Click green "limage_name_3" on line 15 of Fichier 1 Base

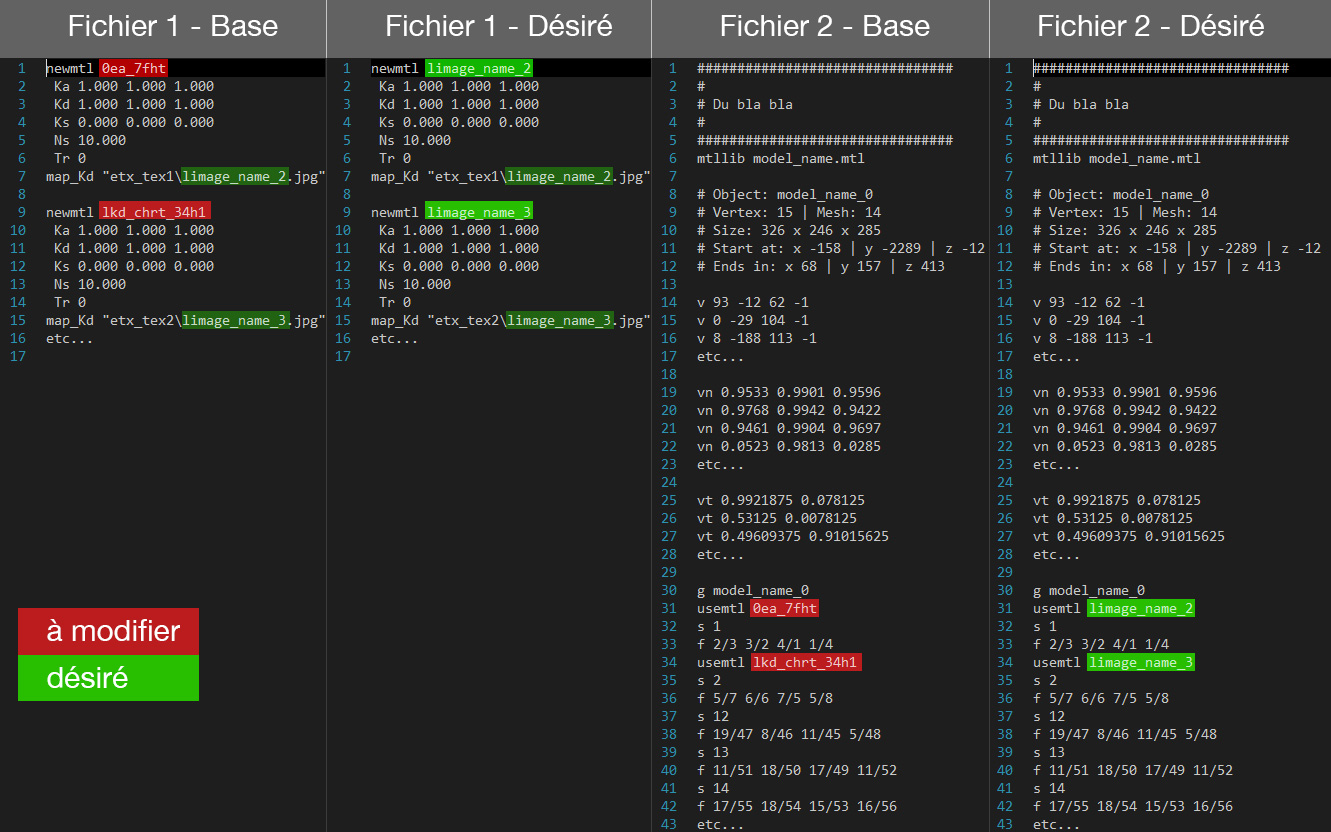236,320
